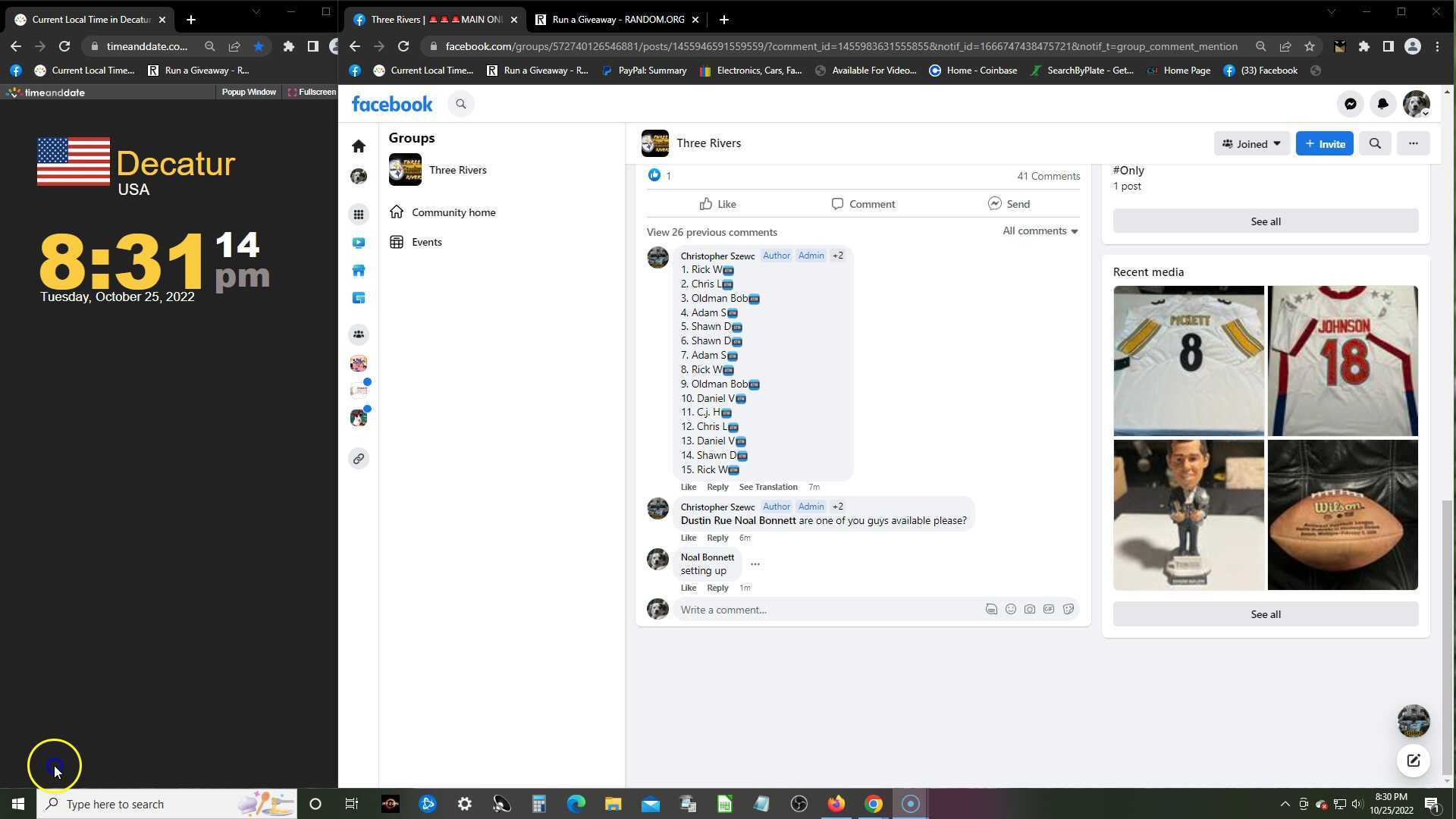
Task: Open new message compose icon
Action: coord(1413,761)
